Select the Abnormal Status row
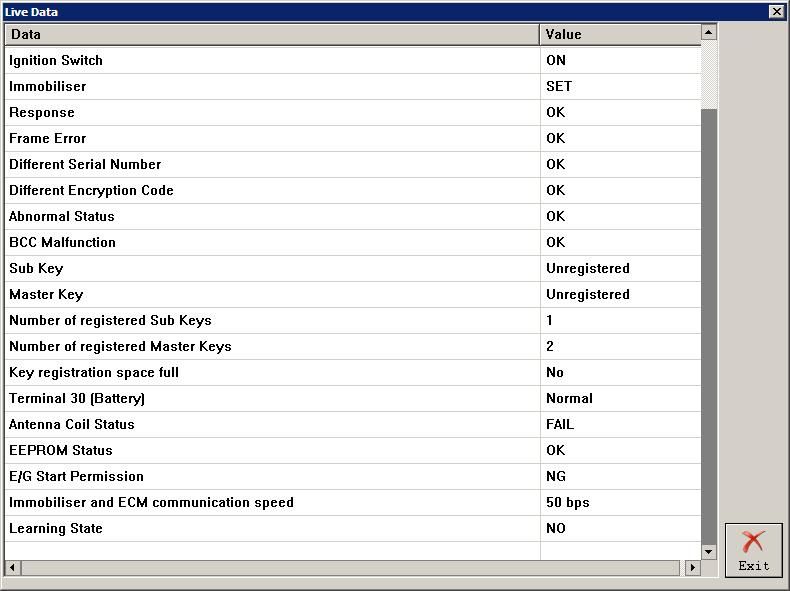The image size is (790, 591). pyautogui.click(x=353, y=217)
